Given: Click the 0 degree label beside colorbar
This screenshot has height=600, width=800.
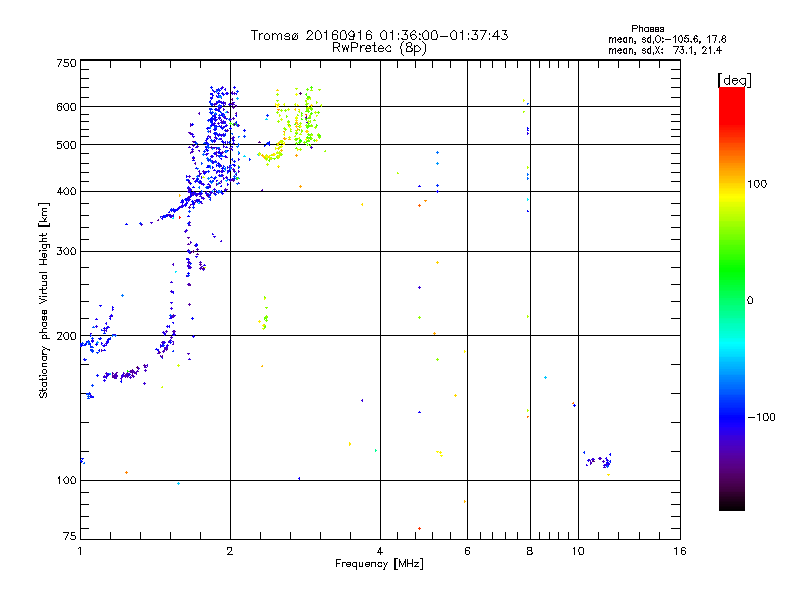Looking at the screenshot, I should [x=750, y=300].
